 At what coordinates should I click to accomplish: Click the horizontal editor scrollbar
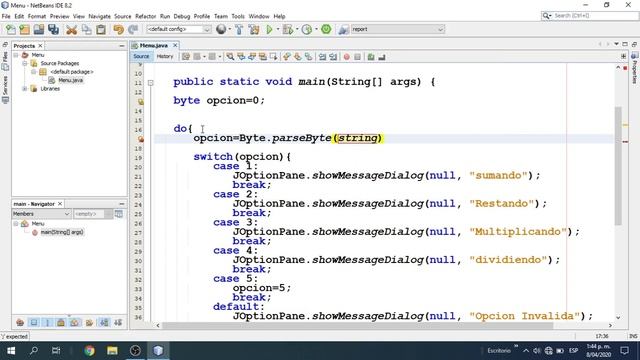tap(358, 325)
